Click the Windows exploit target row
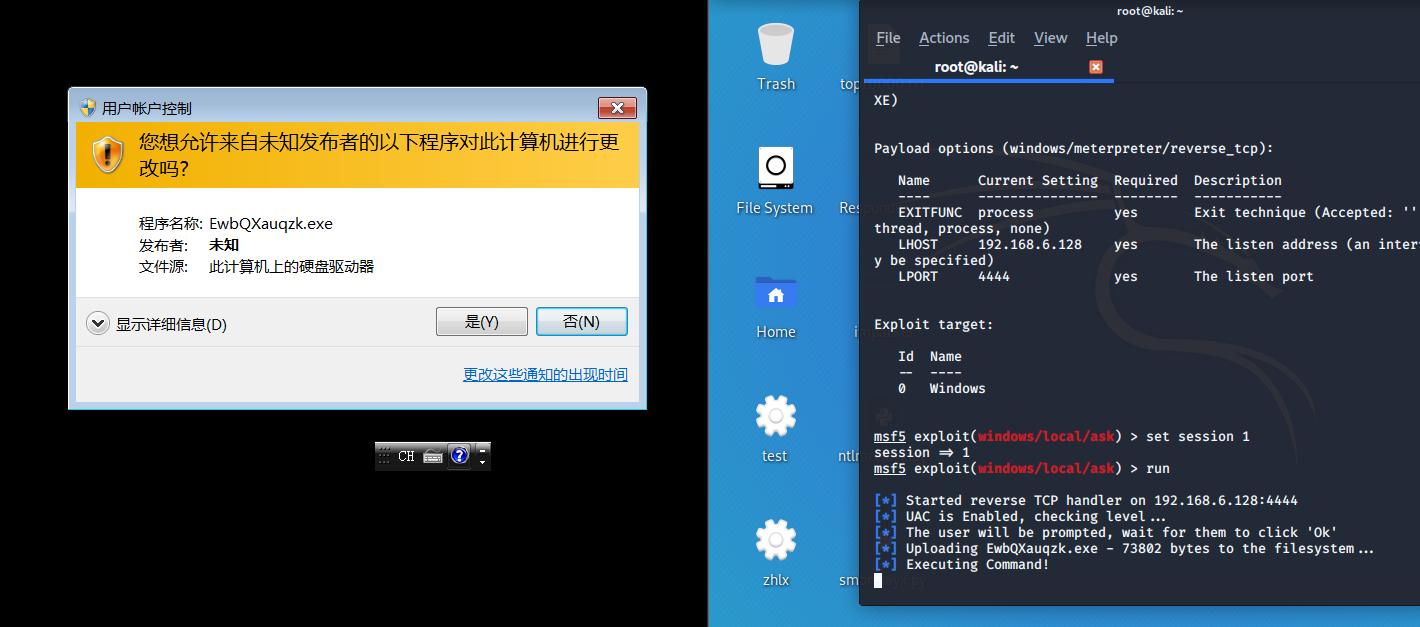Viewport: 1420px width, 627px height. (942, 388)
